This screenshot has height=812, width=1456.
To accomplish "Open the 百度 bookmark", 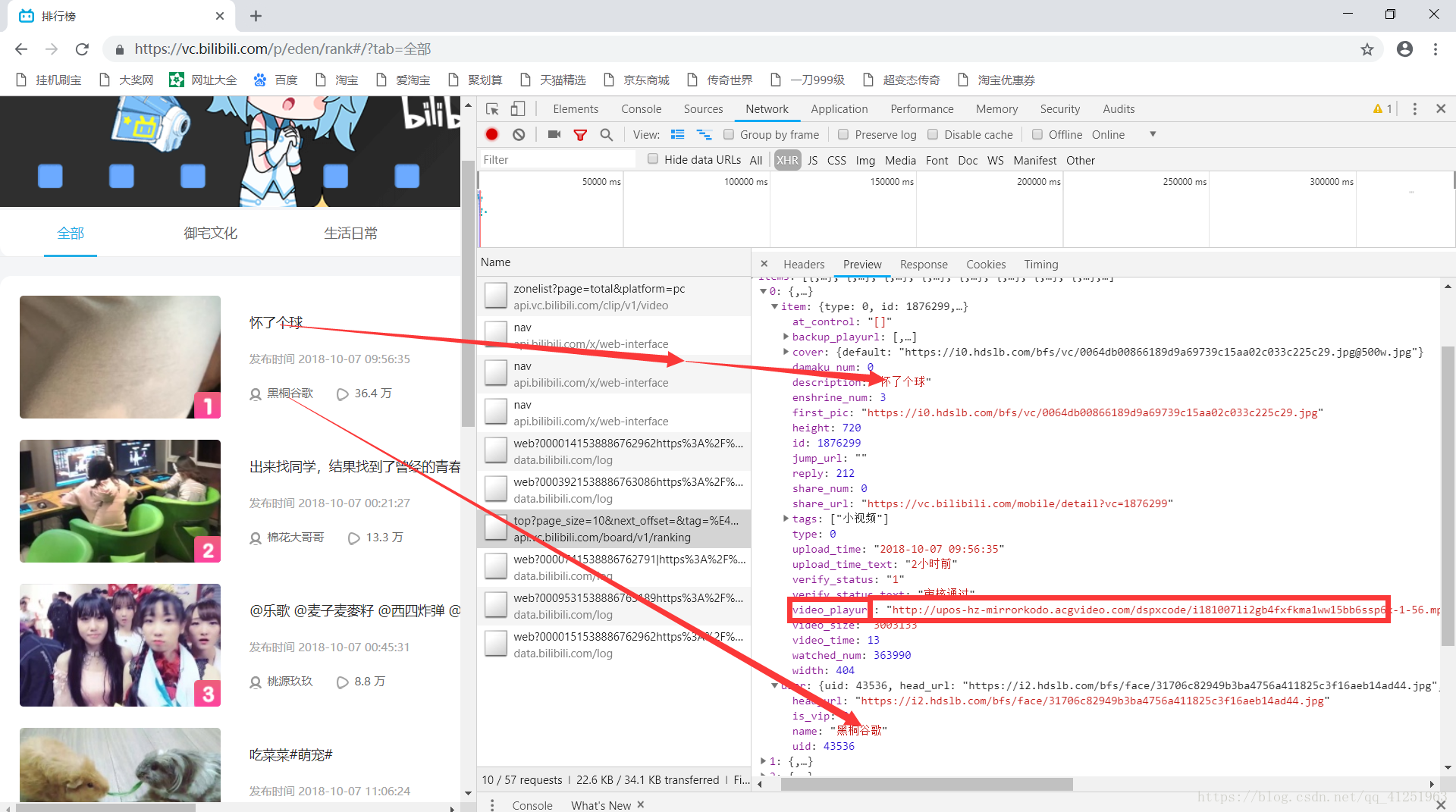I will click(x=275, y=80).
